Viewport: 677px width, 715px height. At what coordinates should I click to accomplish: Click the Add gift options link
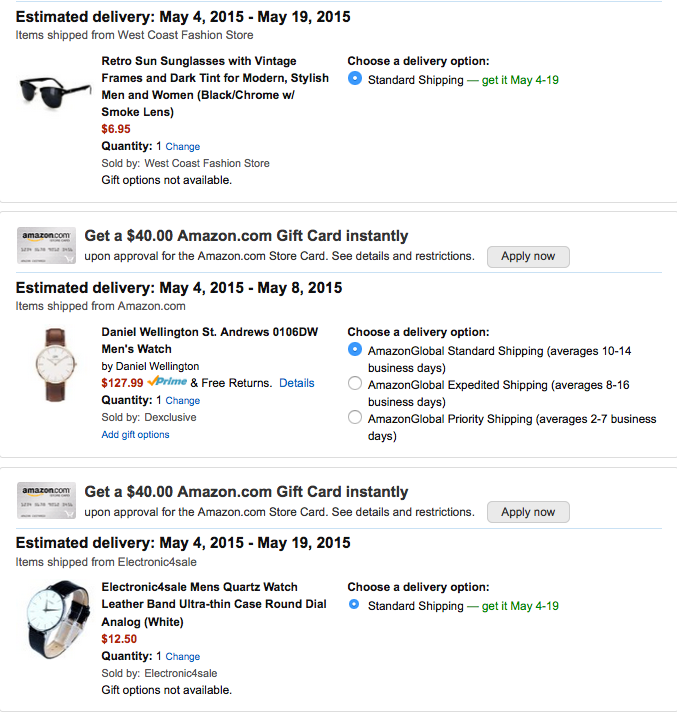[135, 435]
